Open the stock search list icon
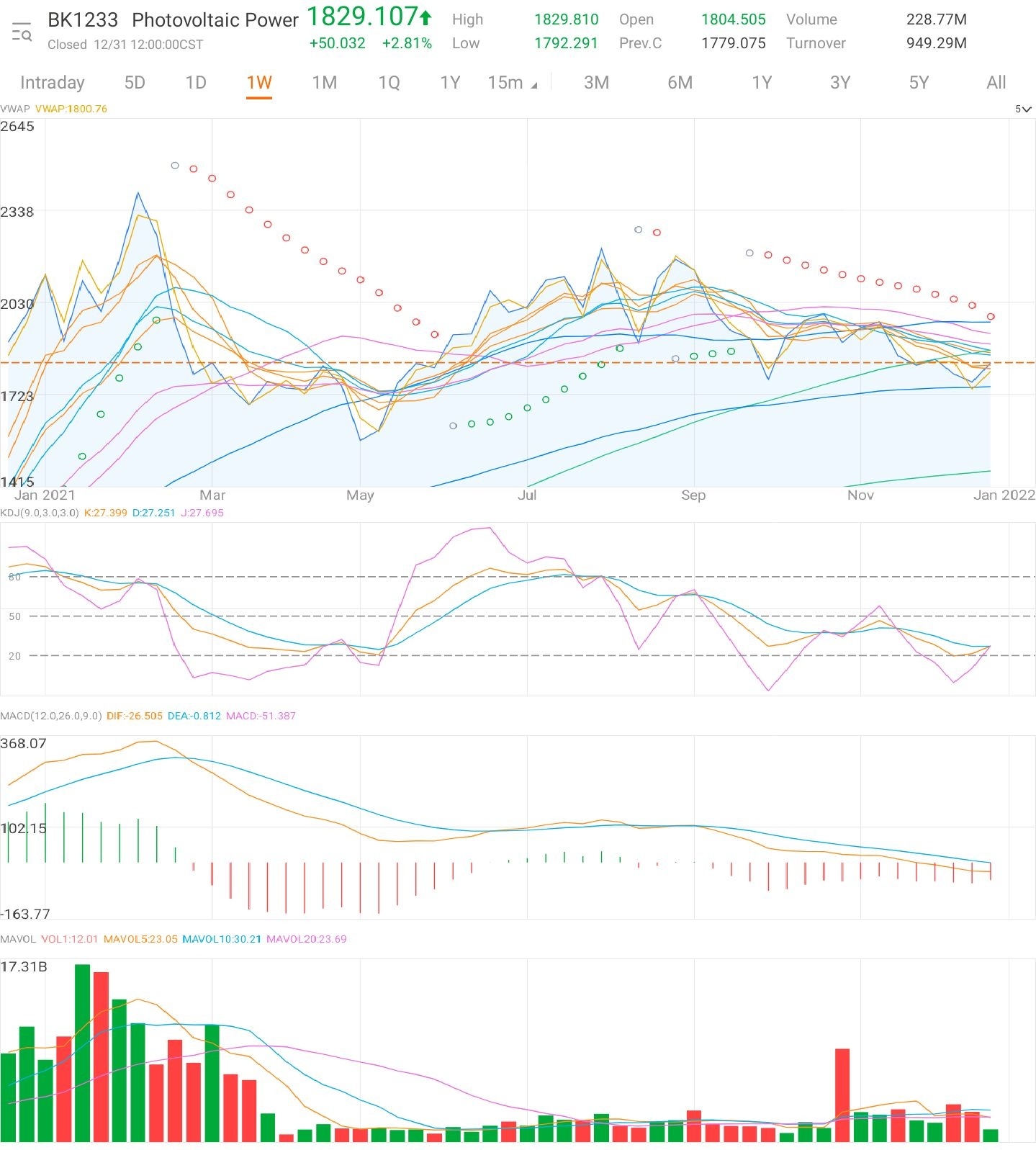This screenshot has height=1150, width=1036. [x=22, y=32]
